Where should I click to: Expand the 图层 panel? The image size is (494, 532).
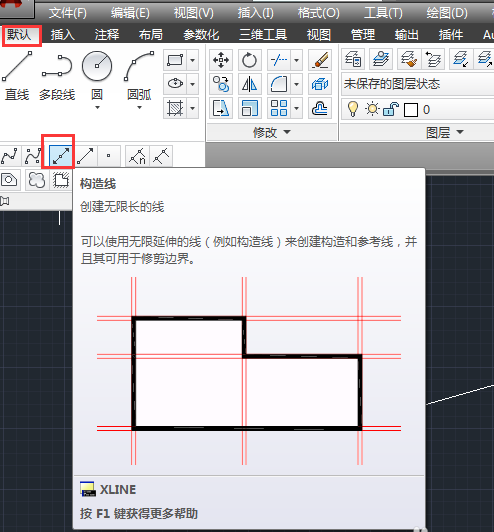pyautogui.click(x=444, y=132)
